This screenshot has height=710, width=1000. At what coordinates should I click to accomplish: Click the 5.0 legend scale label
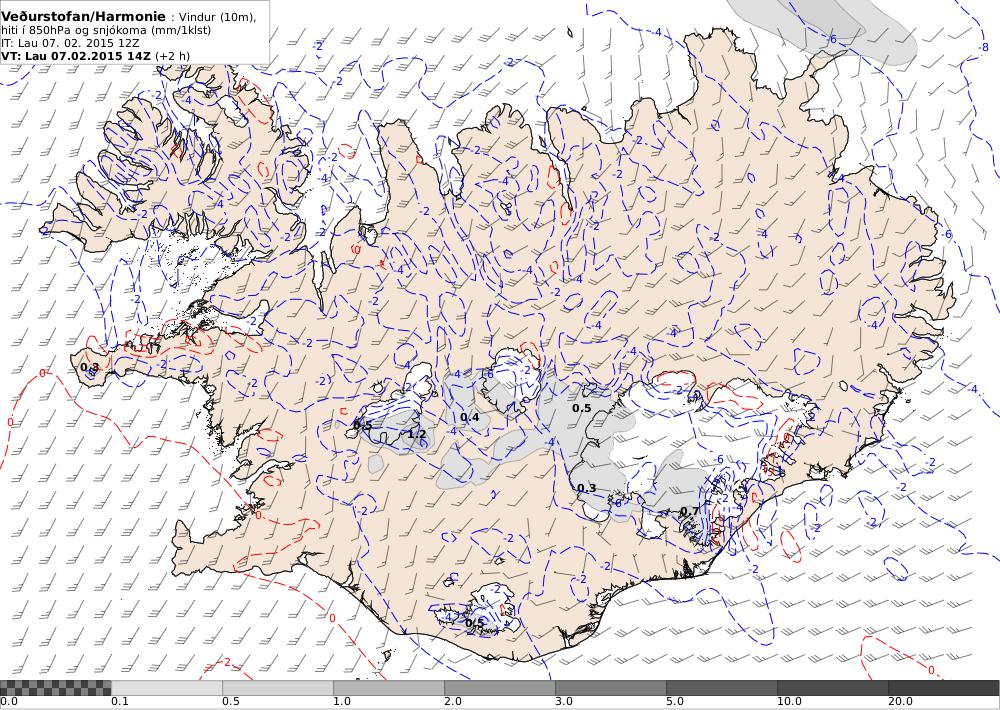click(x=674, y=702)
